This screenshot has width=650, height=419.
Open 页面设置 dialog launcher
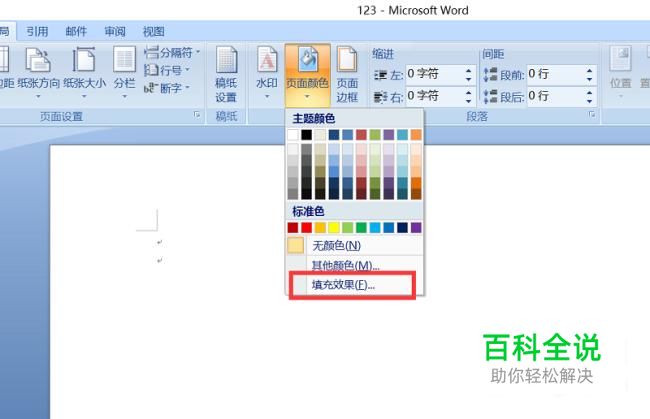[x=197, y=114]
